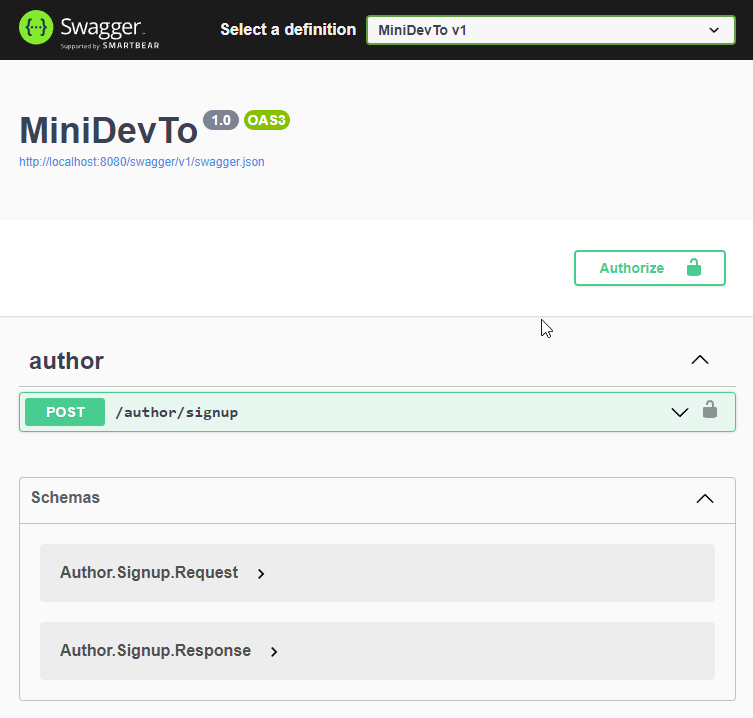Click the author tag heading
The width and height of the screenshot is (753, 718).
click(66, 361)
